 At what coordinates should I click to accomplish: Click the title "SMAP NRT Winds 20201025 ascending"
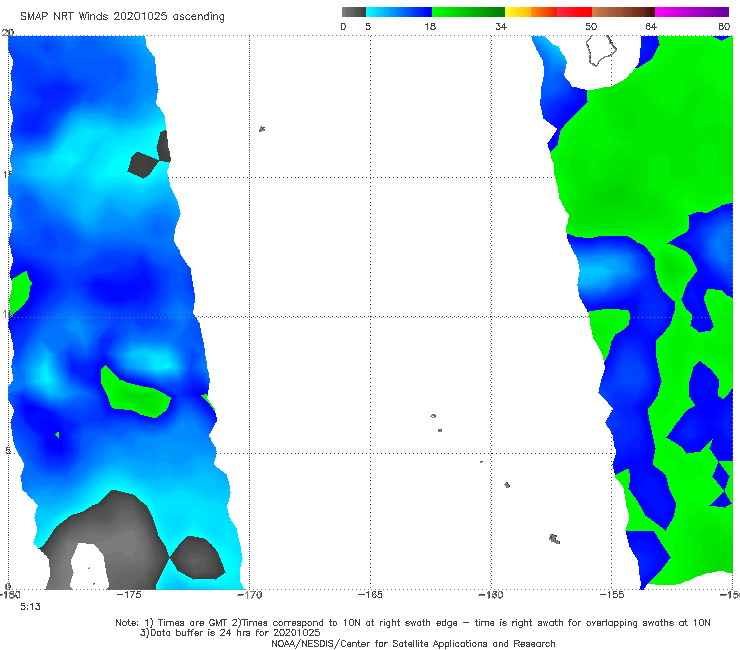coord(122,16)
